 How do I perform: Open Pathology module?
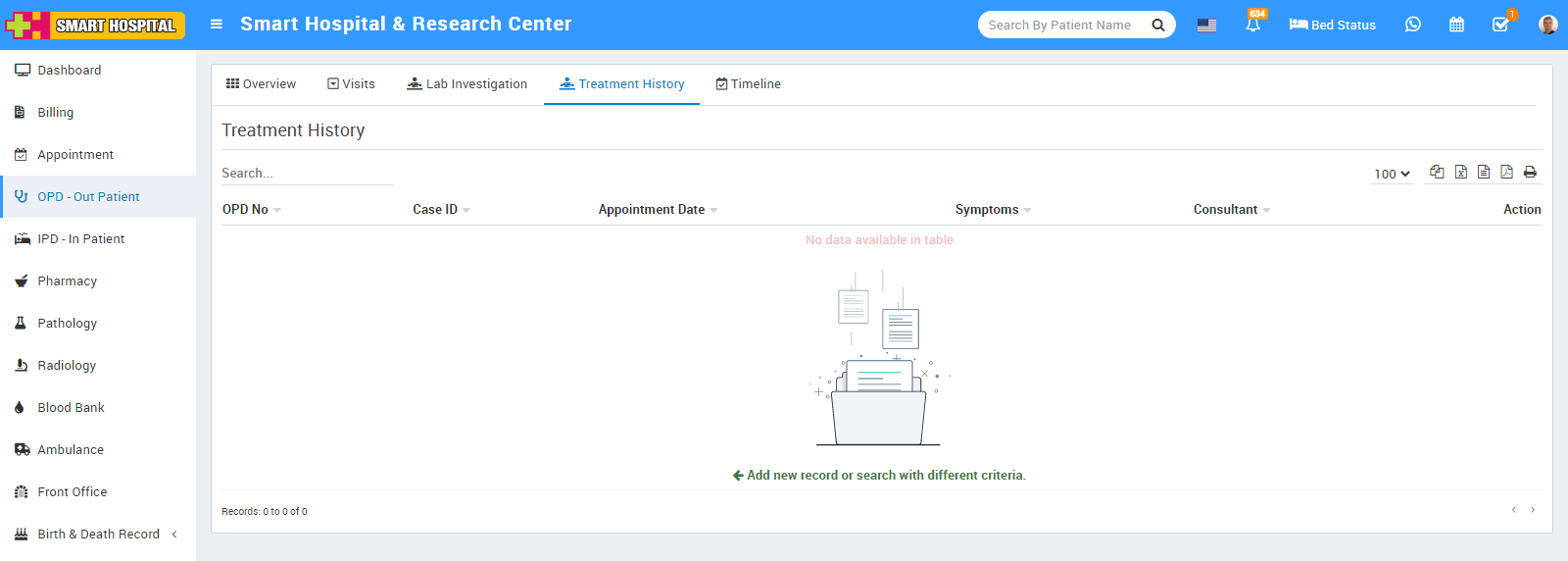click(x=98, y=324)
